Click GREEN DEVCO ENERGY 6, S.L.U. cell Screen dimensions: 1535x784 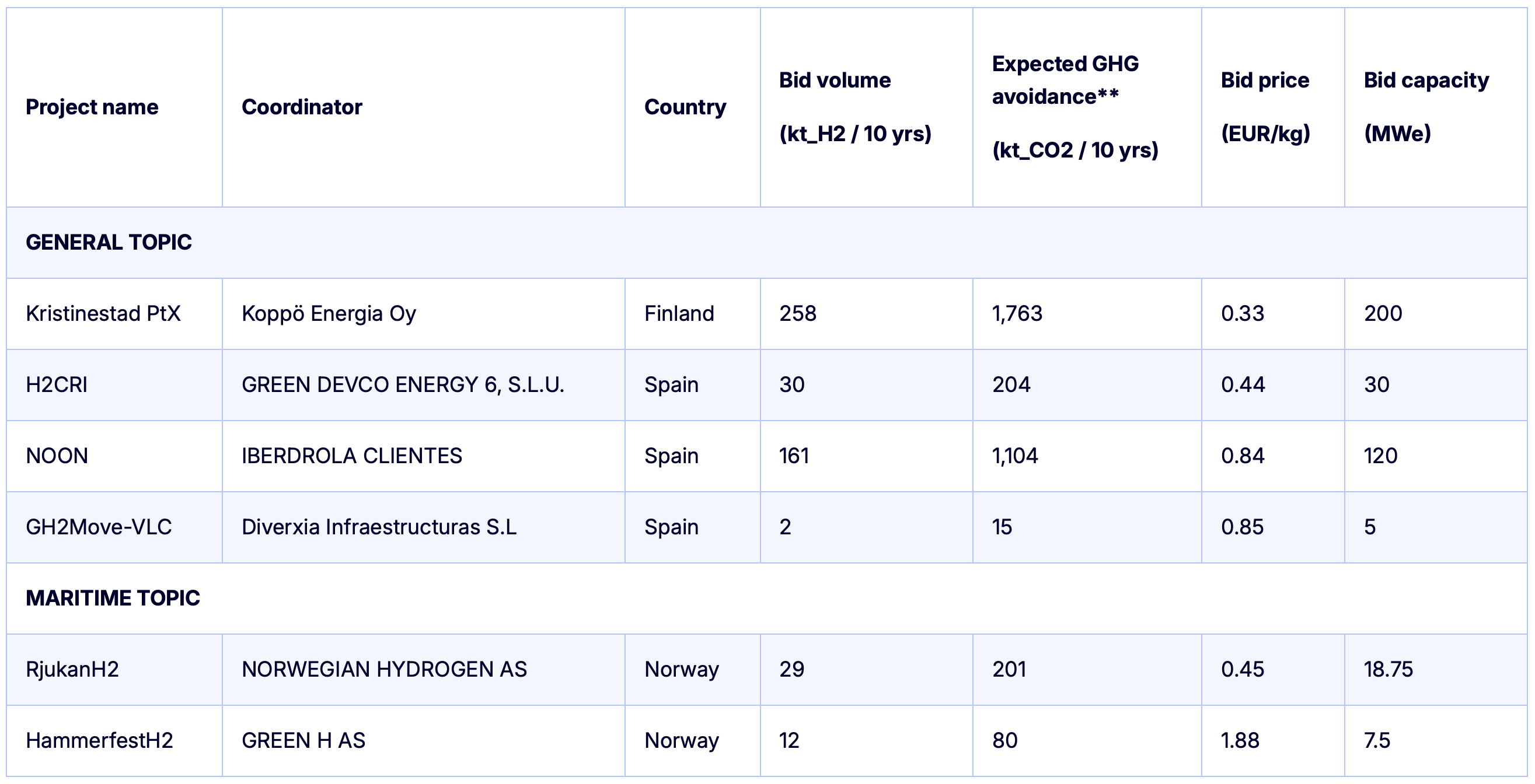coord(402,385)
